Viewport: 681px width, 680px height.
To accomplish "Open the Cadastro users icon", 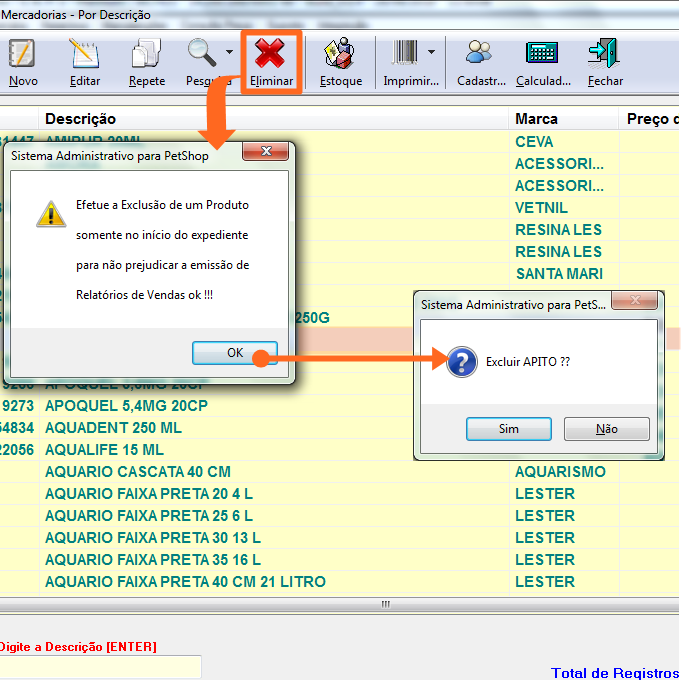I will [480, 55].
